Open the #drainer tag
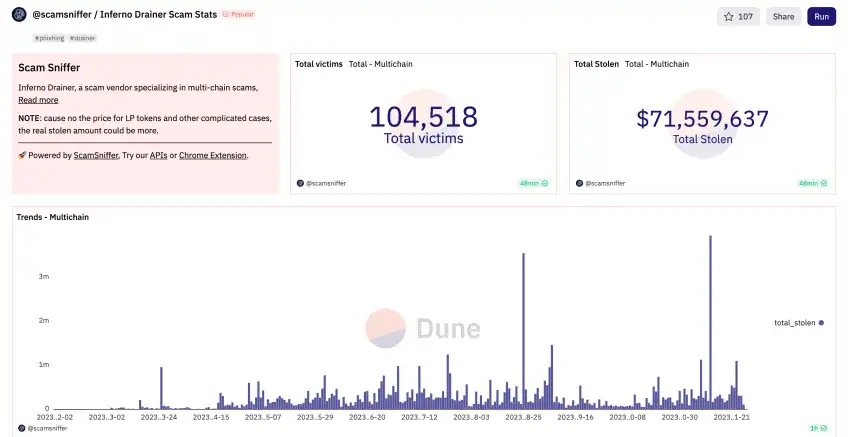The height and width of the screenshot is (437, 848). coord(83,38)
